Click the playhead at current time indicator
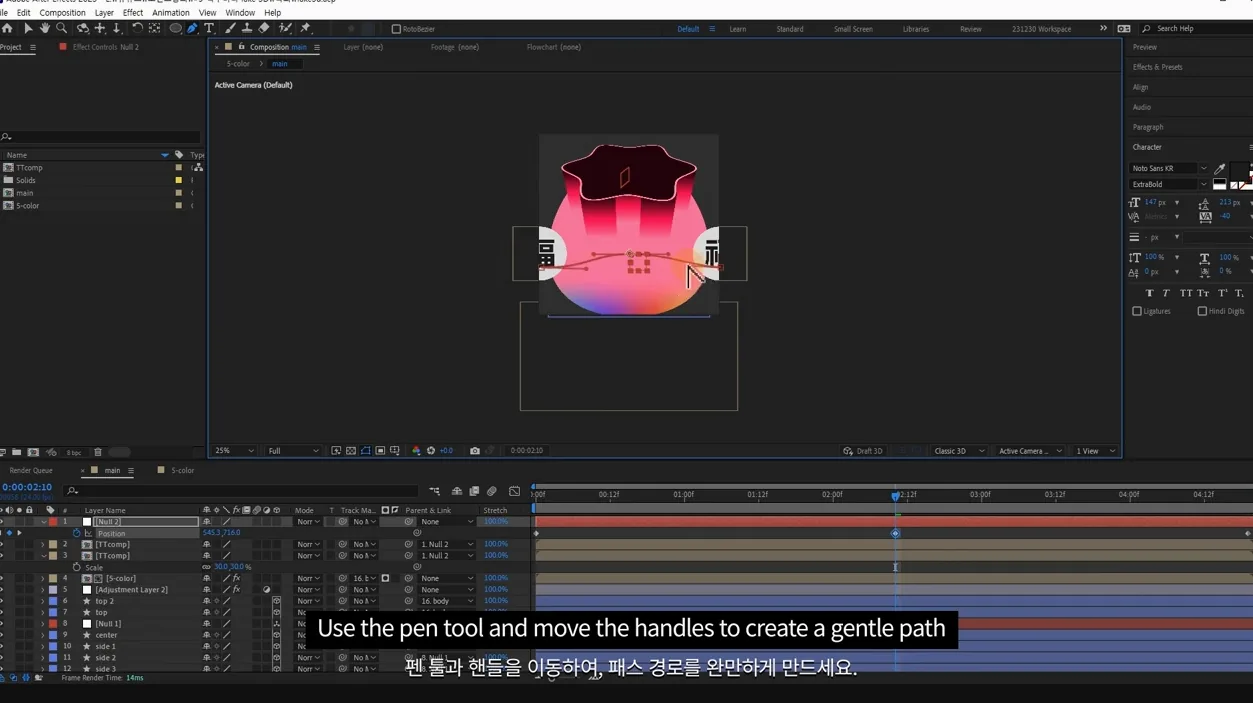 (x=895, y=496)
